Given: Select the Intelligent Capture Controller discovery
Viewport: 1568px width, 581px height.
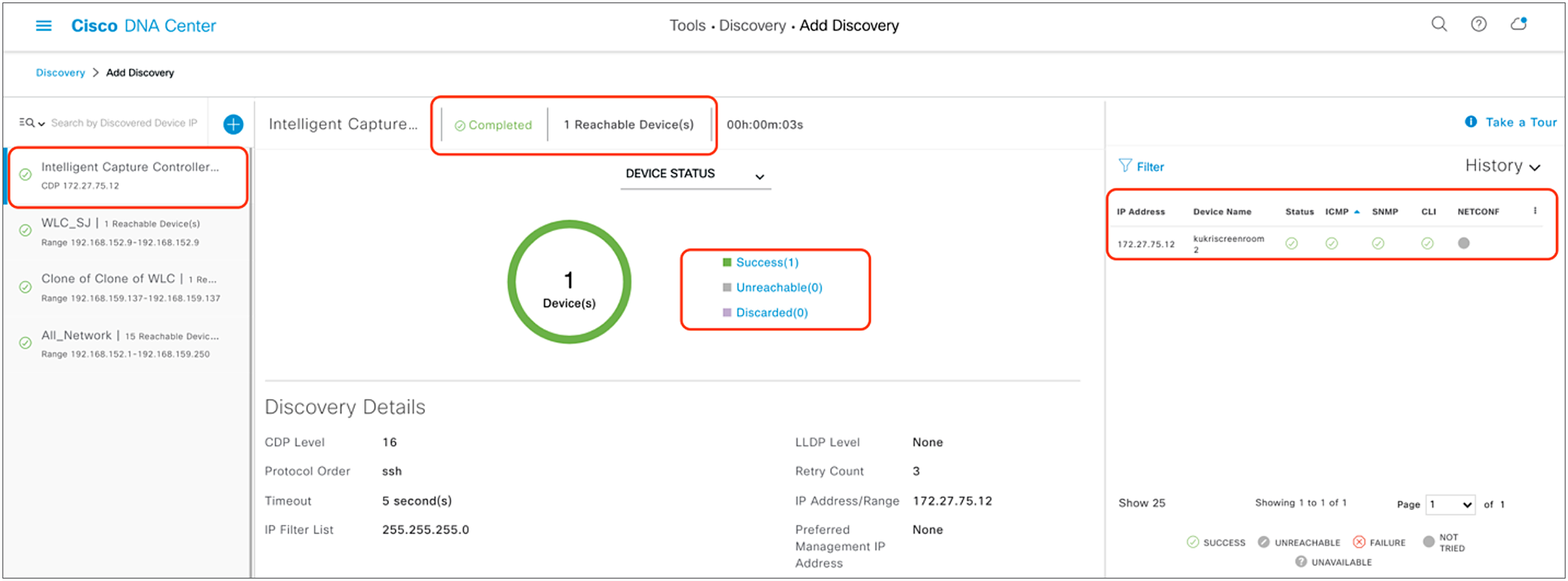Looking at the screenshot, I should coord(129,175).
